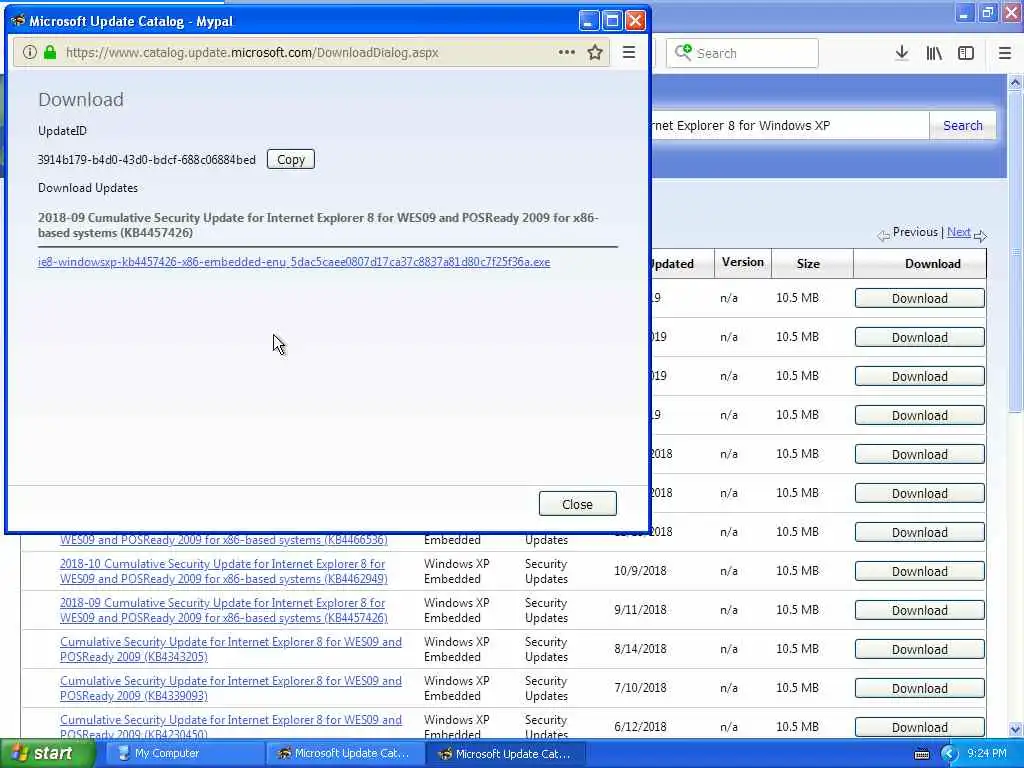1024x768 pixels.
Task: Open page actions three-dot menu in dialog
Action: coord(567,52)
